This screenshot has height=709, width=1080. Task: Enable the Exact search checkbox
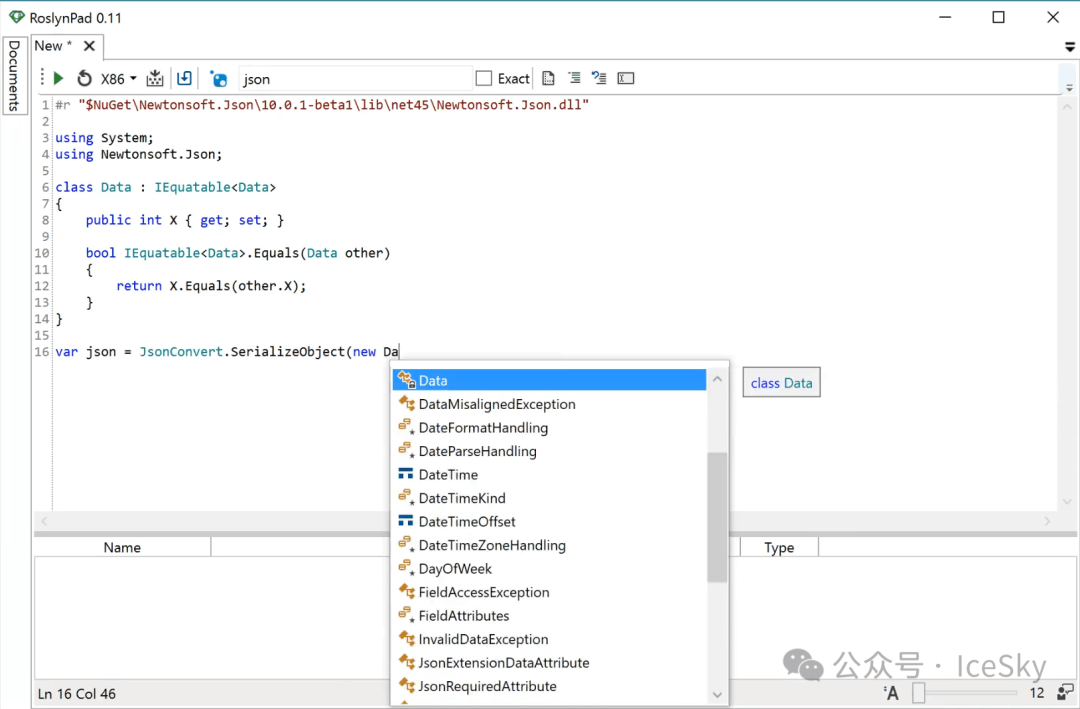484,79
